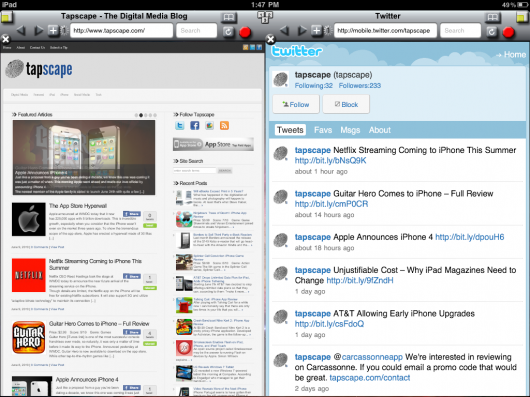Go forward in the Tapscape pane
The image size is (530, 397).
click(x=38, y=31)
